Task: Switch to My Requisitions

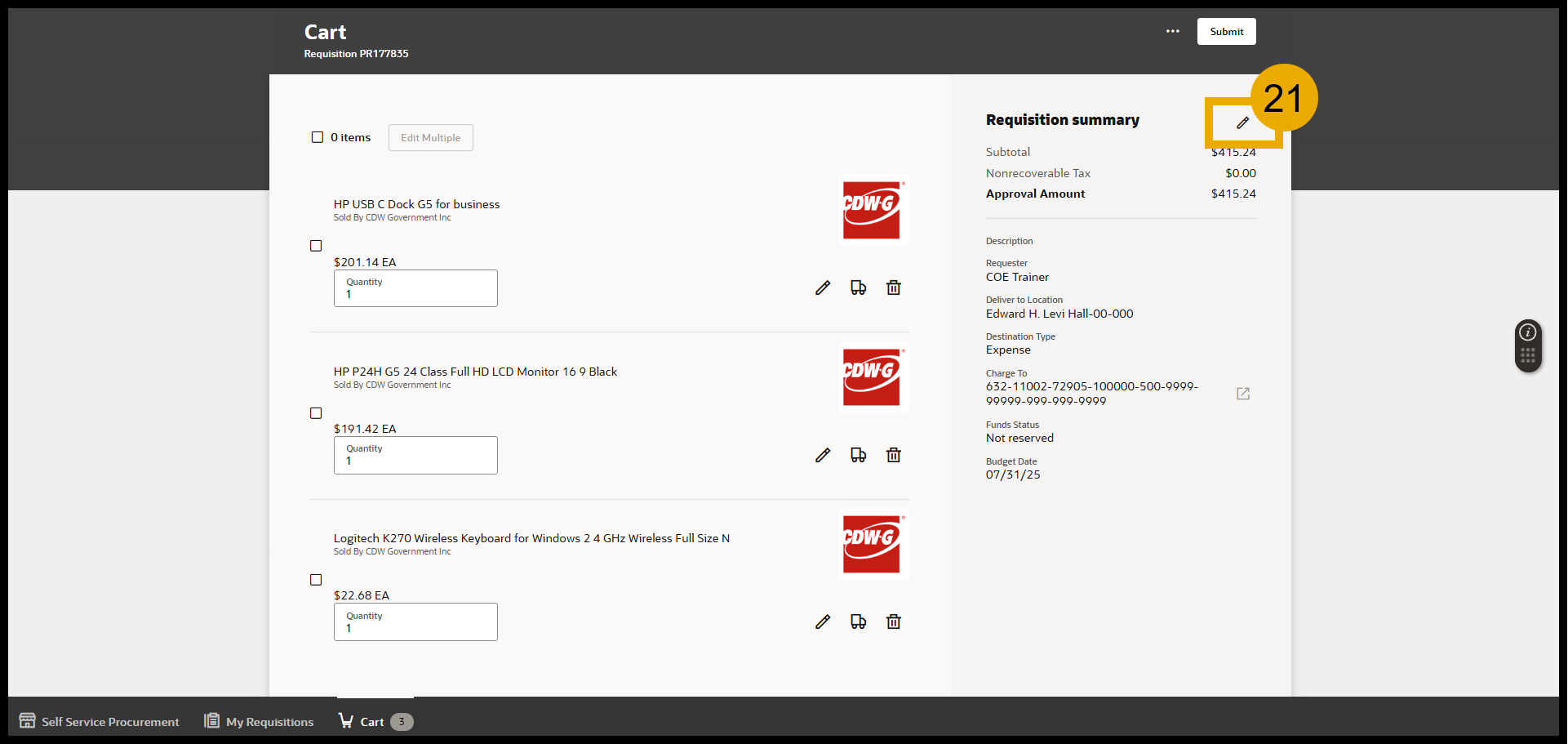Action: point(258,721)
